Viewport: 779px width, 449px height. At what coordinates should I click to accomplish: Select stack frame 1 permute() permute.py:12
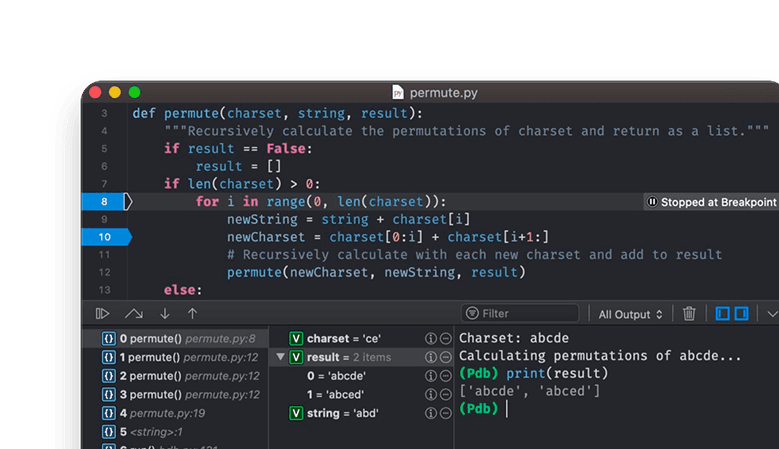click(175, 357)
